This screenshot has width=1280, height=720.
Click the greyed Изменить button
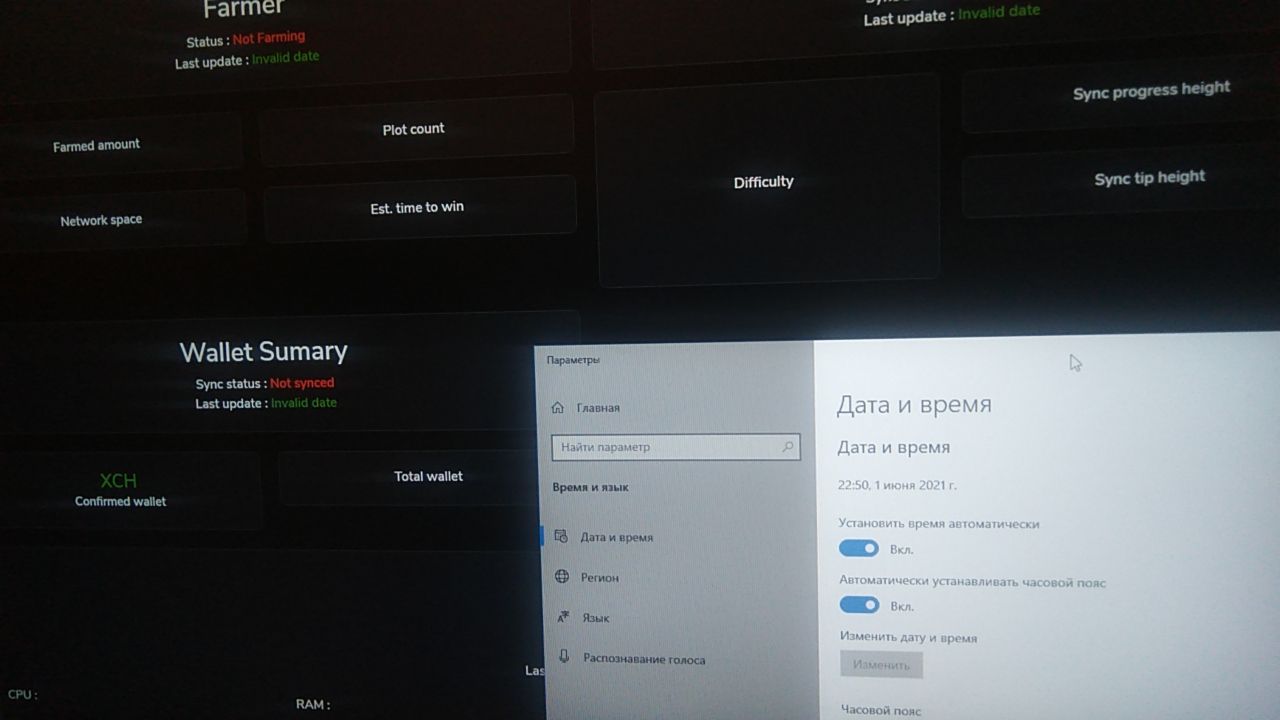pyautogui.click(x=881, y=665)
